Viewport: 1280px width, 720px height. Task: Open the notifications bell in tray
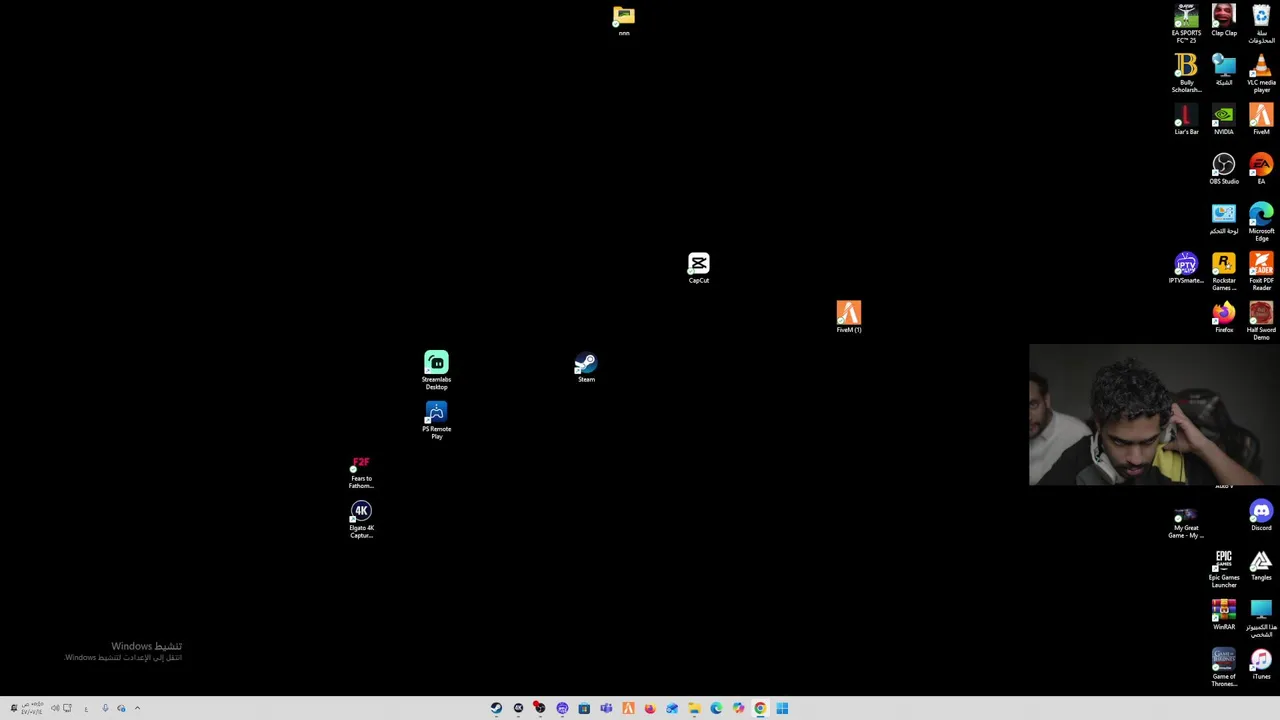(13, 708)
